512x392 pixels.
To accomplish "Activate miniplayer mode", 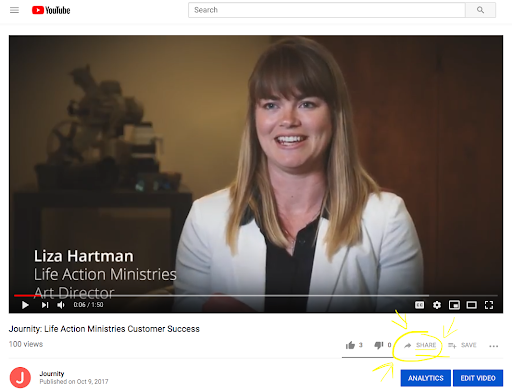I will click(x=454, y=305).
